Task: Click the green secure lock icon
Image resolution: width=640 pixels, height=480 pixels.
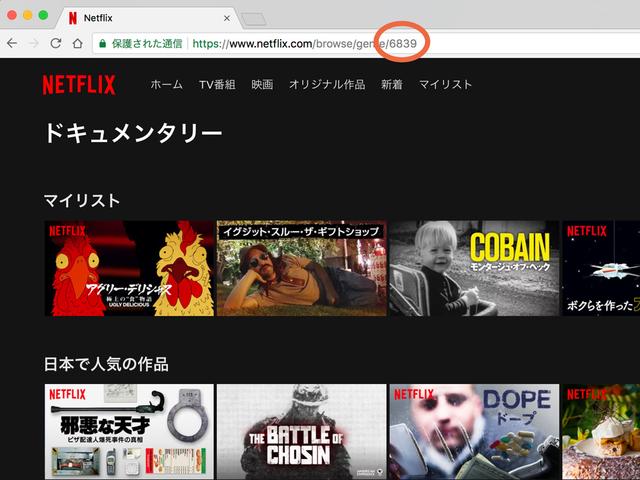Action: (102, 43)
